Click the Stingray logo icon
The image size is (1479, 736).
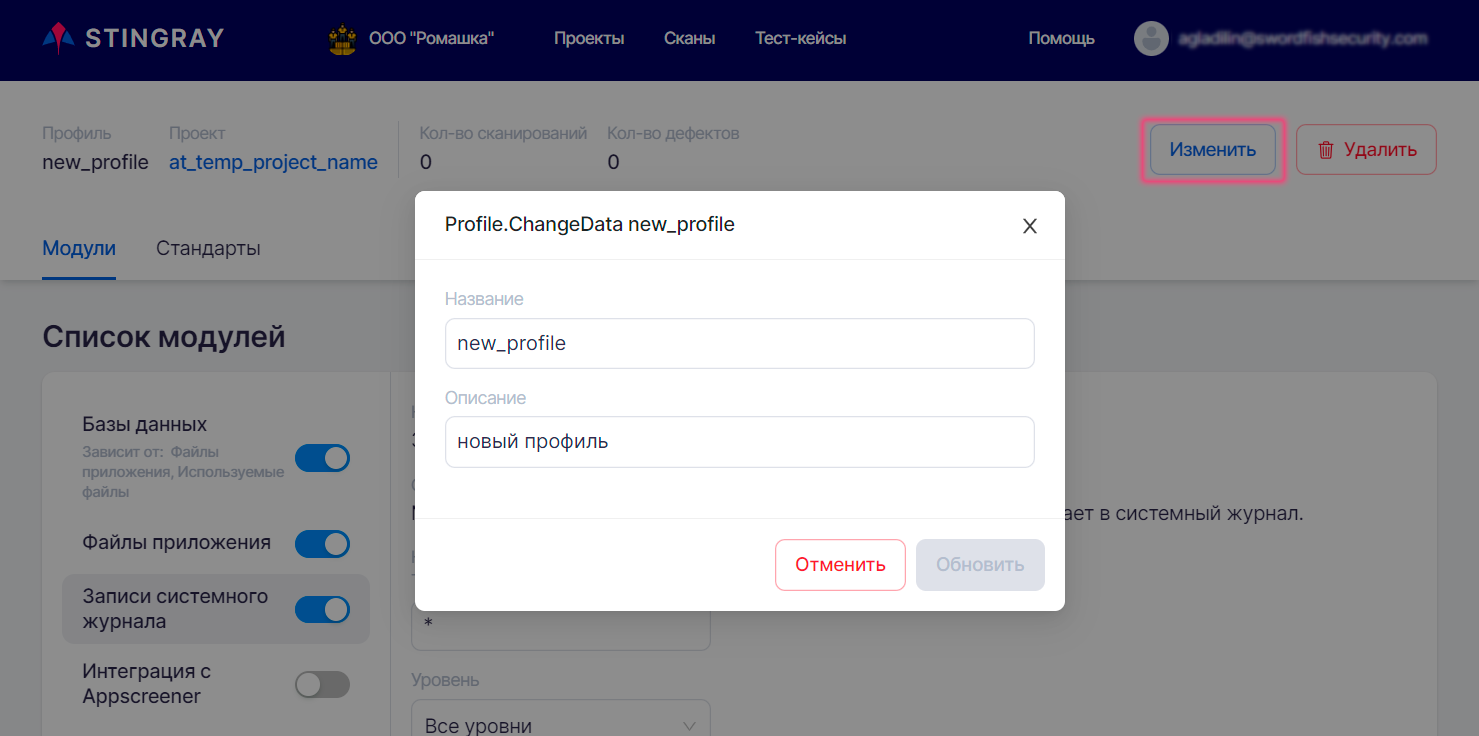(x=59, y=39)
